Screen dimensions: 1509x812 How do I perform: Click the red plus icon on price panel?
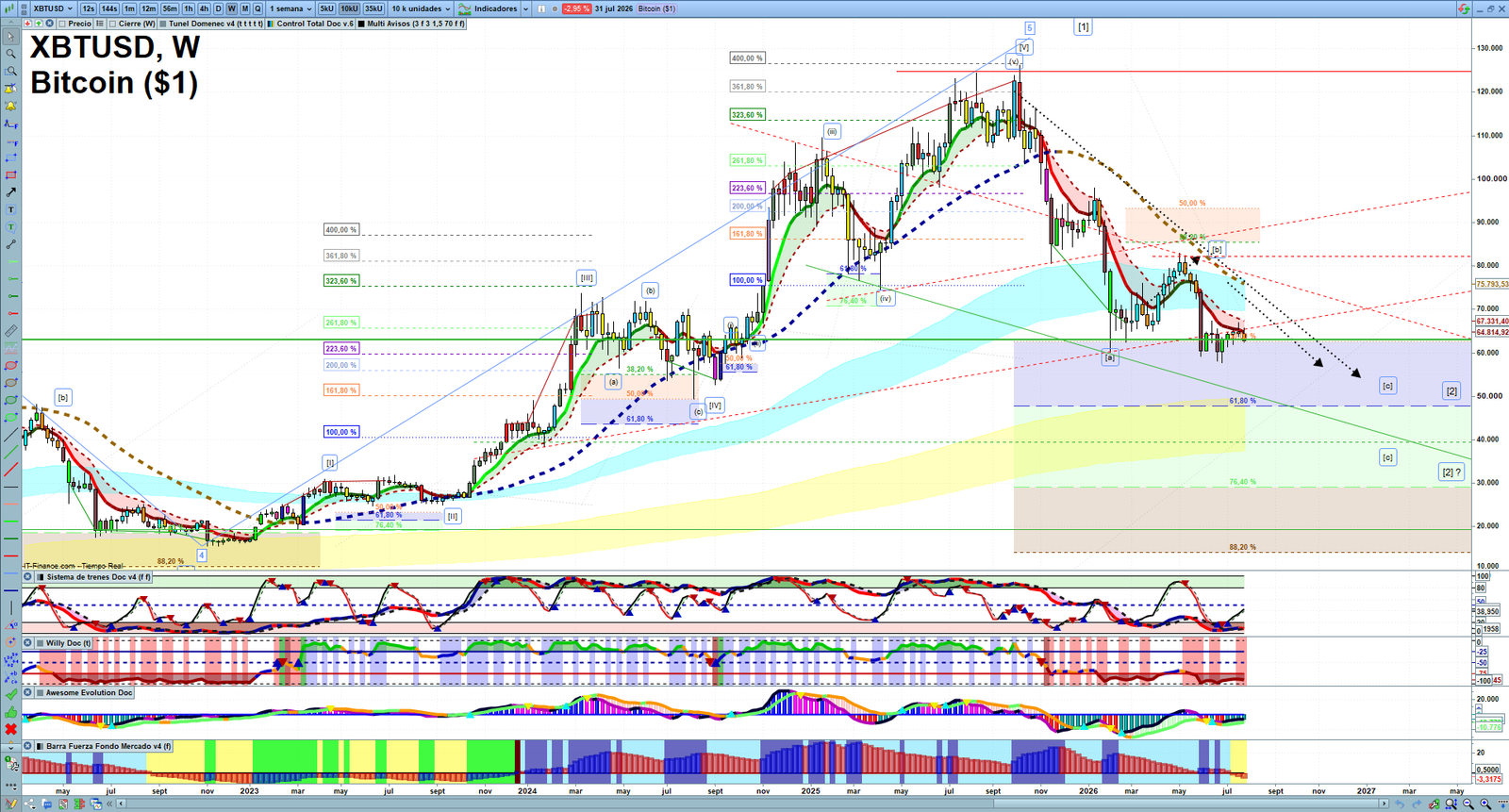27,24
